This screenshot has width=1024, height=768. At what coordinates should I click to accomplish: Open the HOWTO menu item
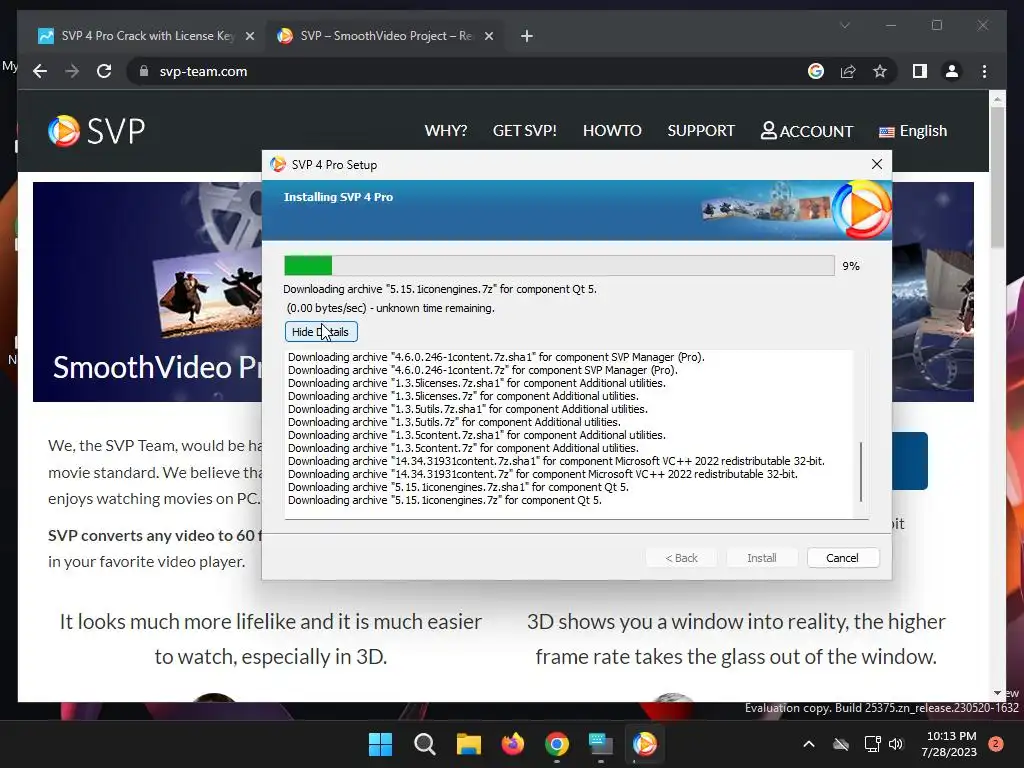click(612, 131)
